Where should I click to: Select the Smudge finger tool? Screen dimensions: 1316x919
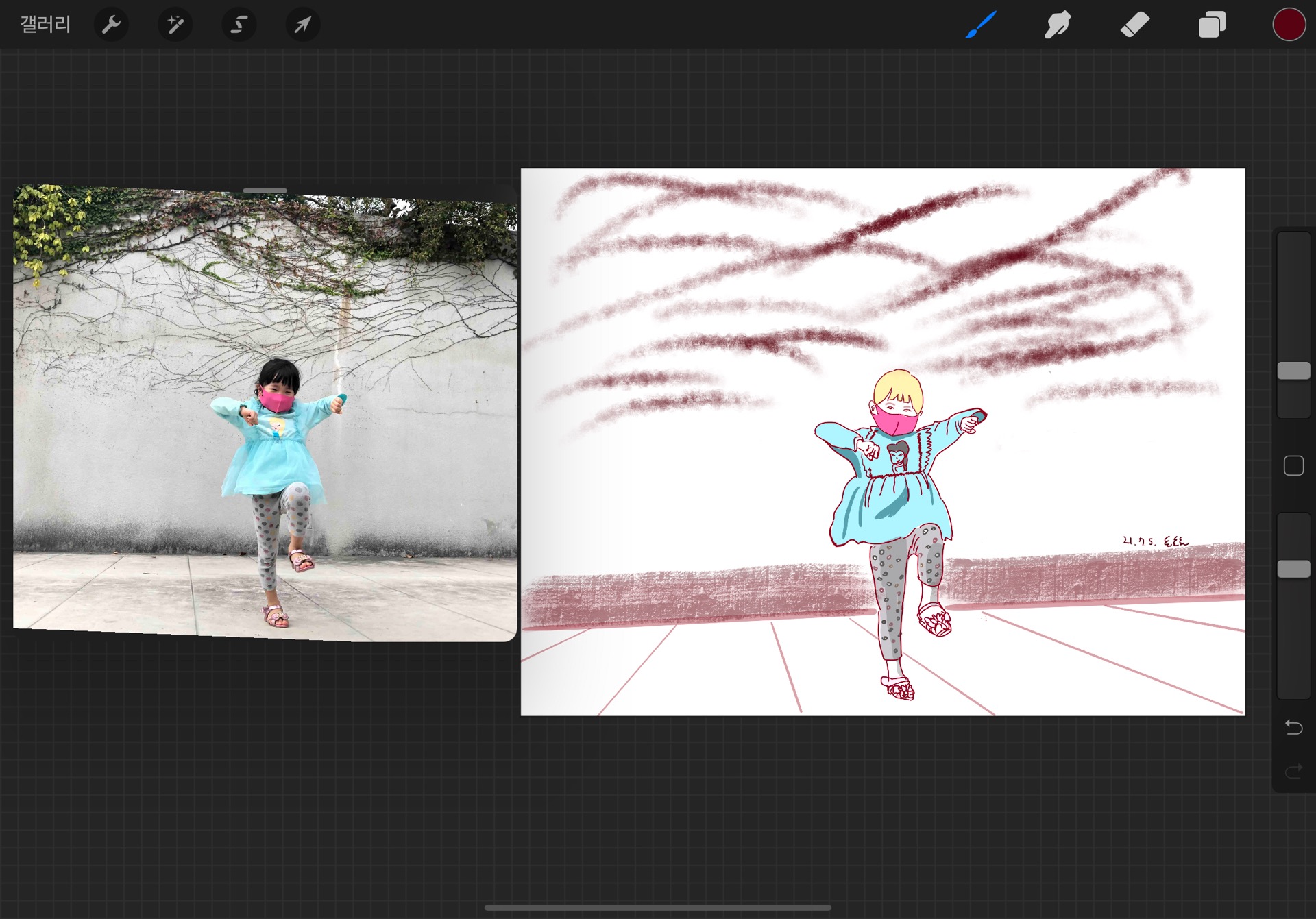[1058, 25]
